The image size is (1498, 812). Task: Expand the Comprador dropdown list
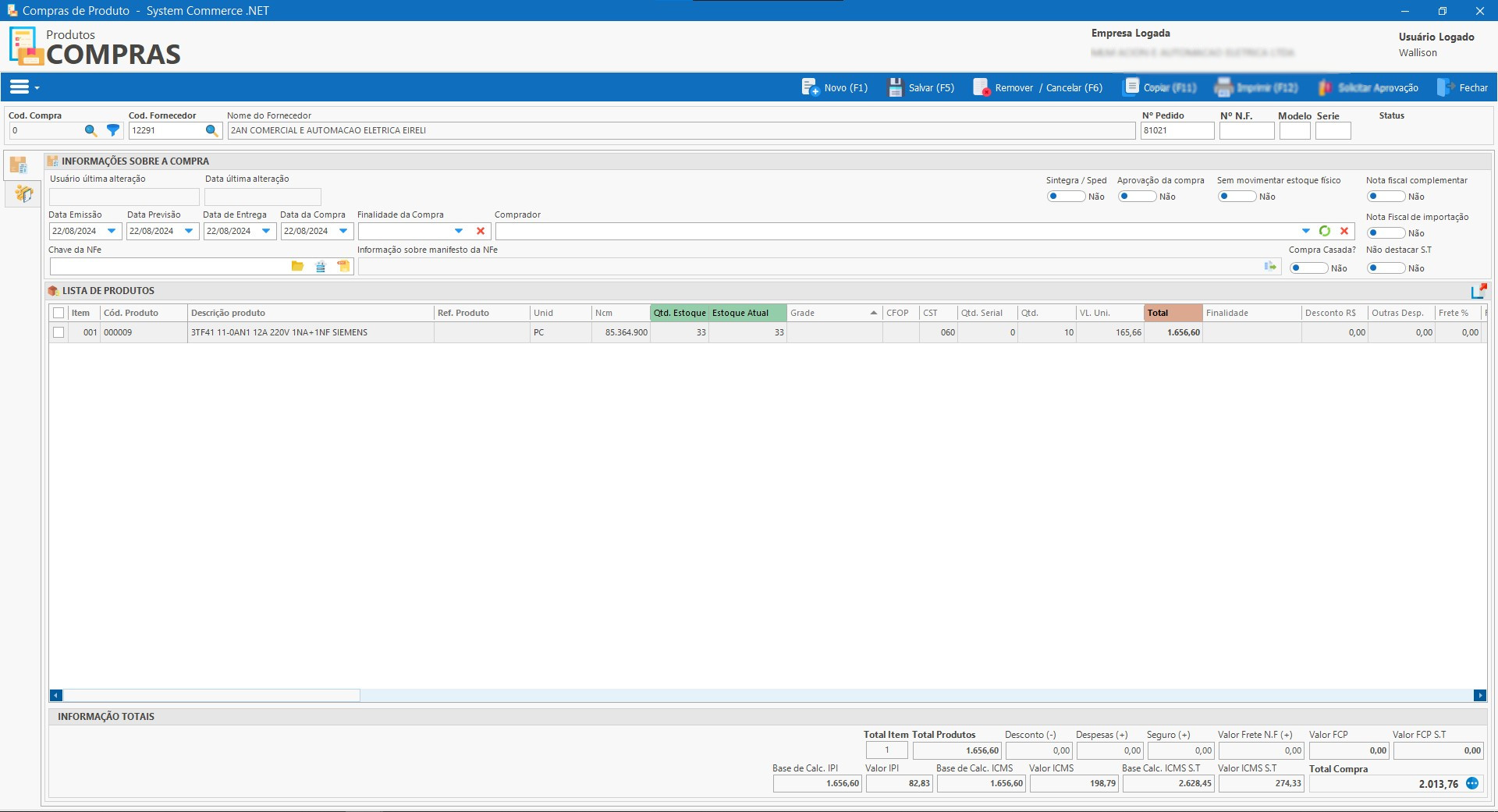tap(1305, 231)
